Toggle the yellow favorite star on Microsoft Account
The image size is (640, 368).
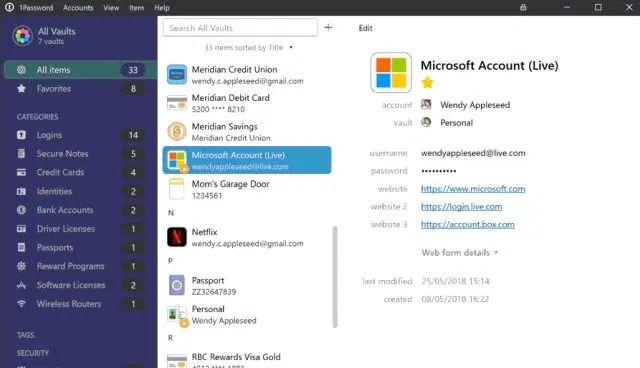click(x=427, y=82)
